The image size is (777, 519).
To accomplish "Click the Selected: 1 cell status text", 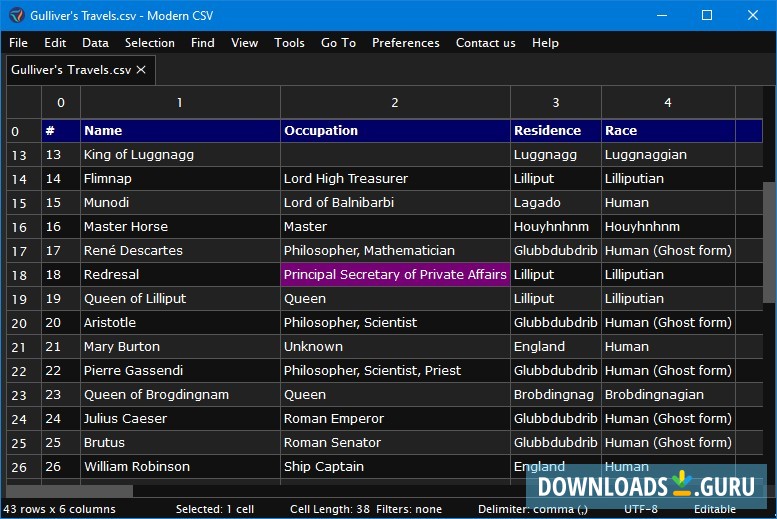I will [x=215, y=510].
